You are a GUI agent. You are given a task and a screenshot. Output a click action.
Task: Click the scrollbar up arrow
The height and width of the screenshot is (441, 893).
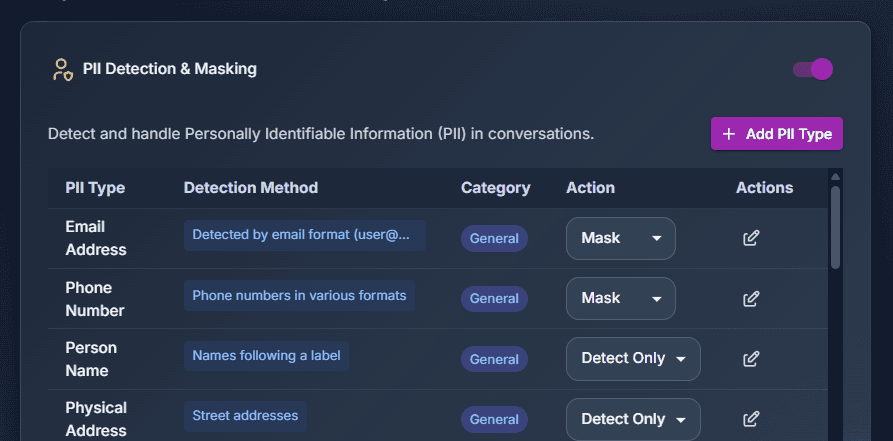835,177
